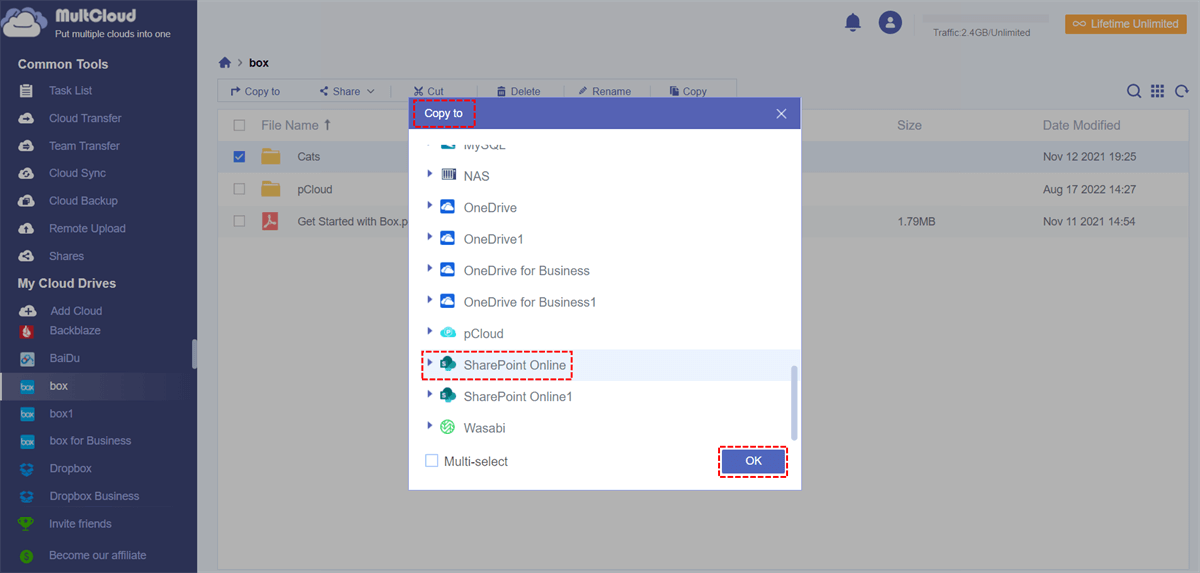Open Team Transfer in sidebar
This screenshot has width=1200, height=573.
(84, 146)
